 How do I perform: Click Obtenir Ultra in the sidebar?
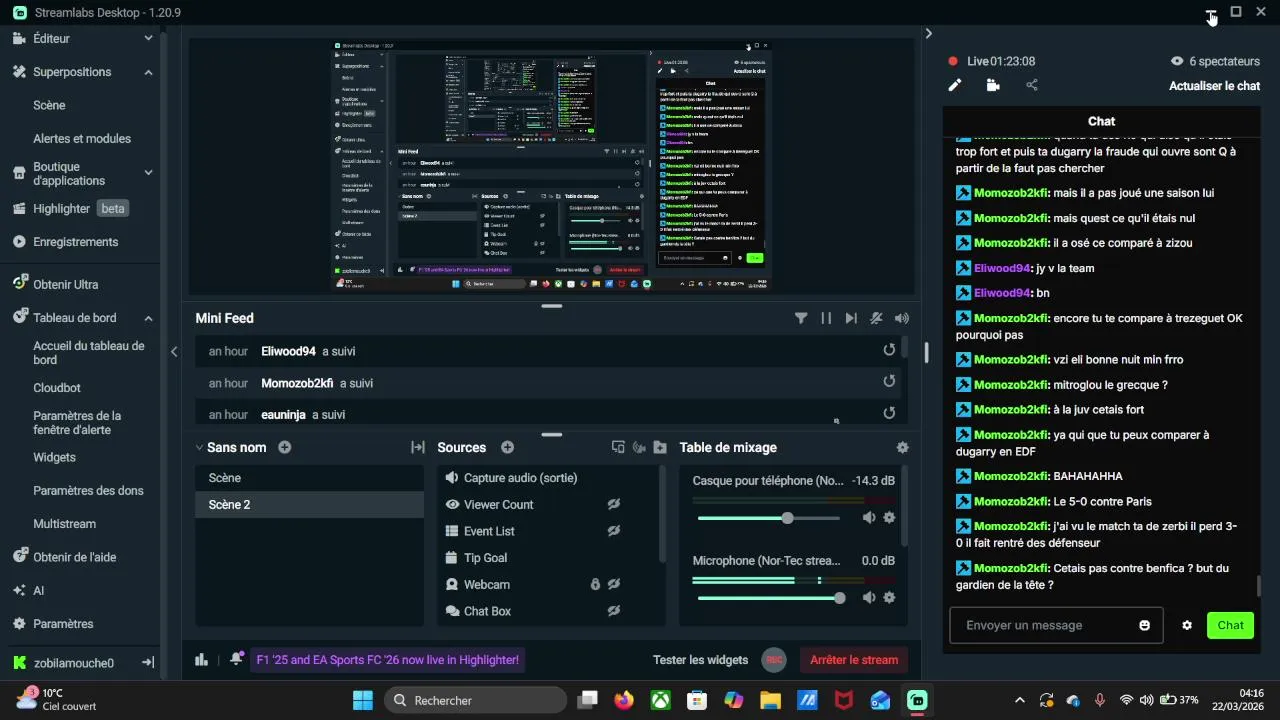click(55, 284)
